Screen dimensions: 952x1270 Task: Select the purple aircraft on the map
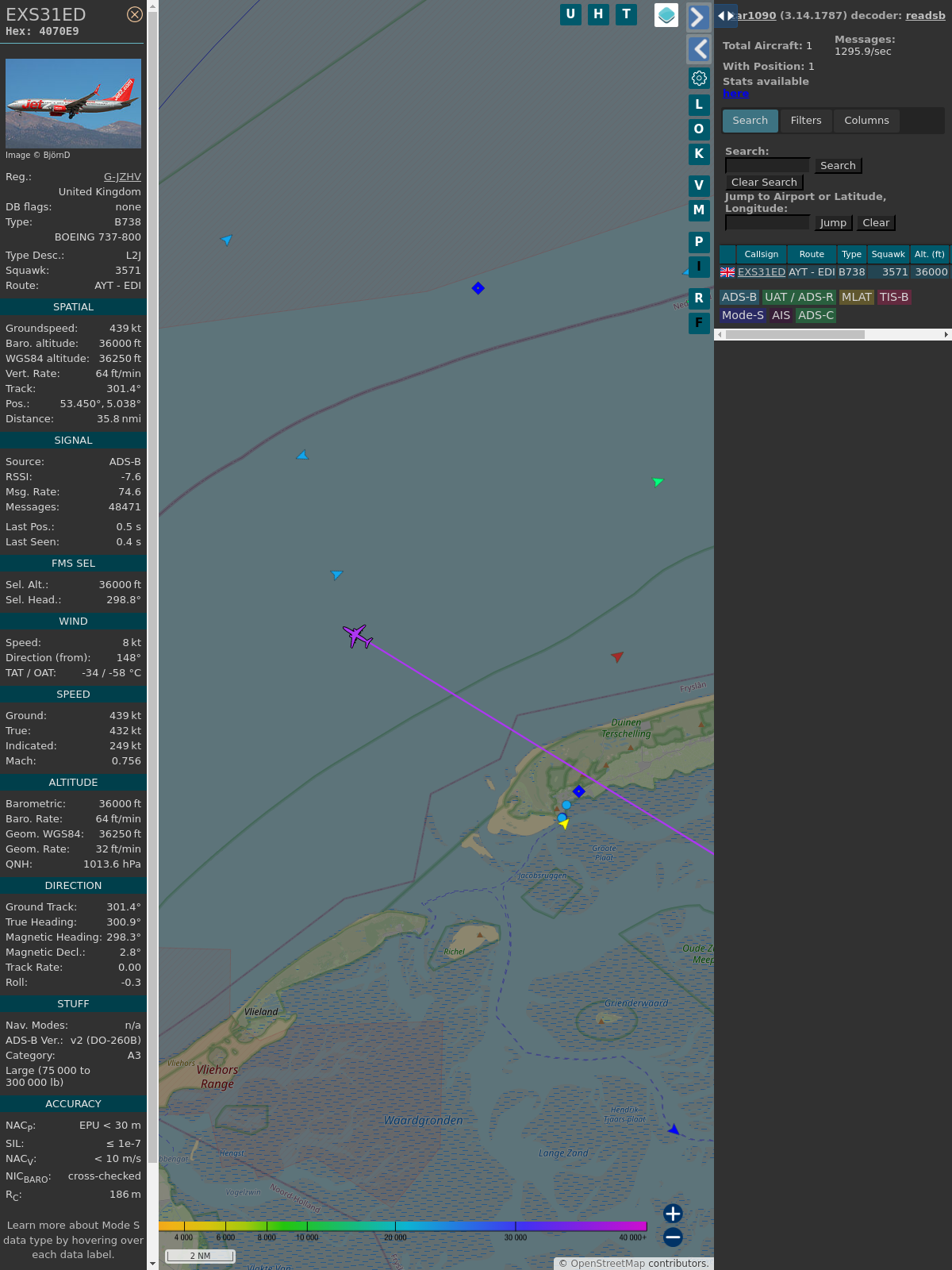[x=358, y=636]
